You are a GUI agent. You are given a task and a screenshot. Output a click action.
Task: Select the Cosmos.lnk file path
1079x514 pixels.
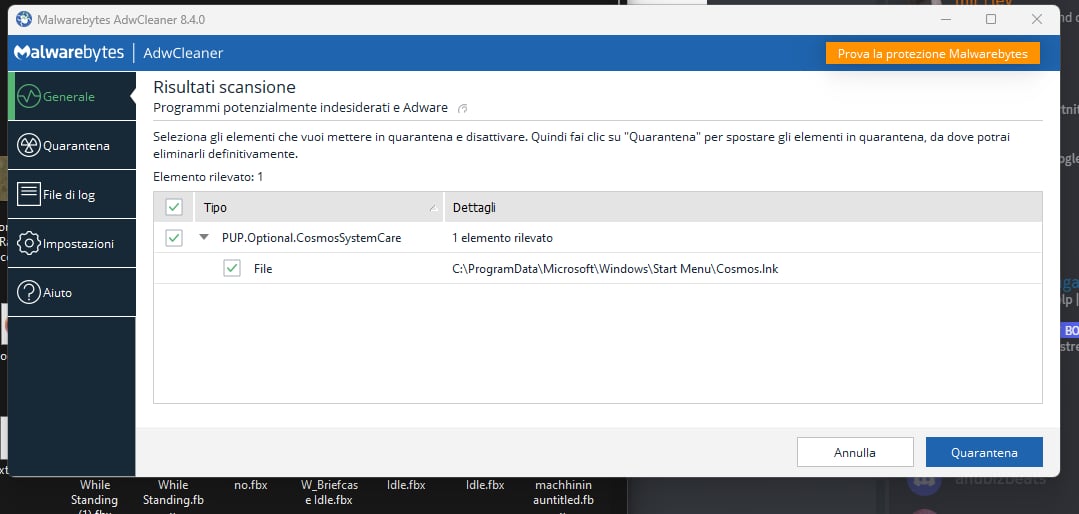615,269
